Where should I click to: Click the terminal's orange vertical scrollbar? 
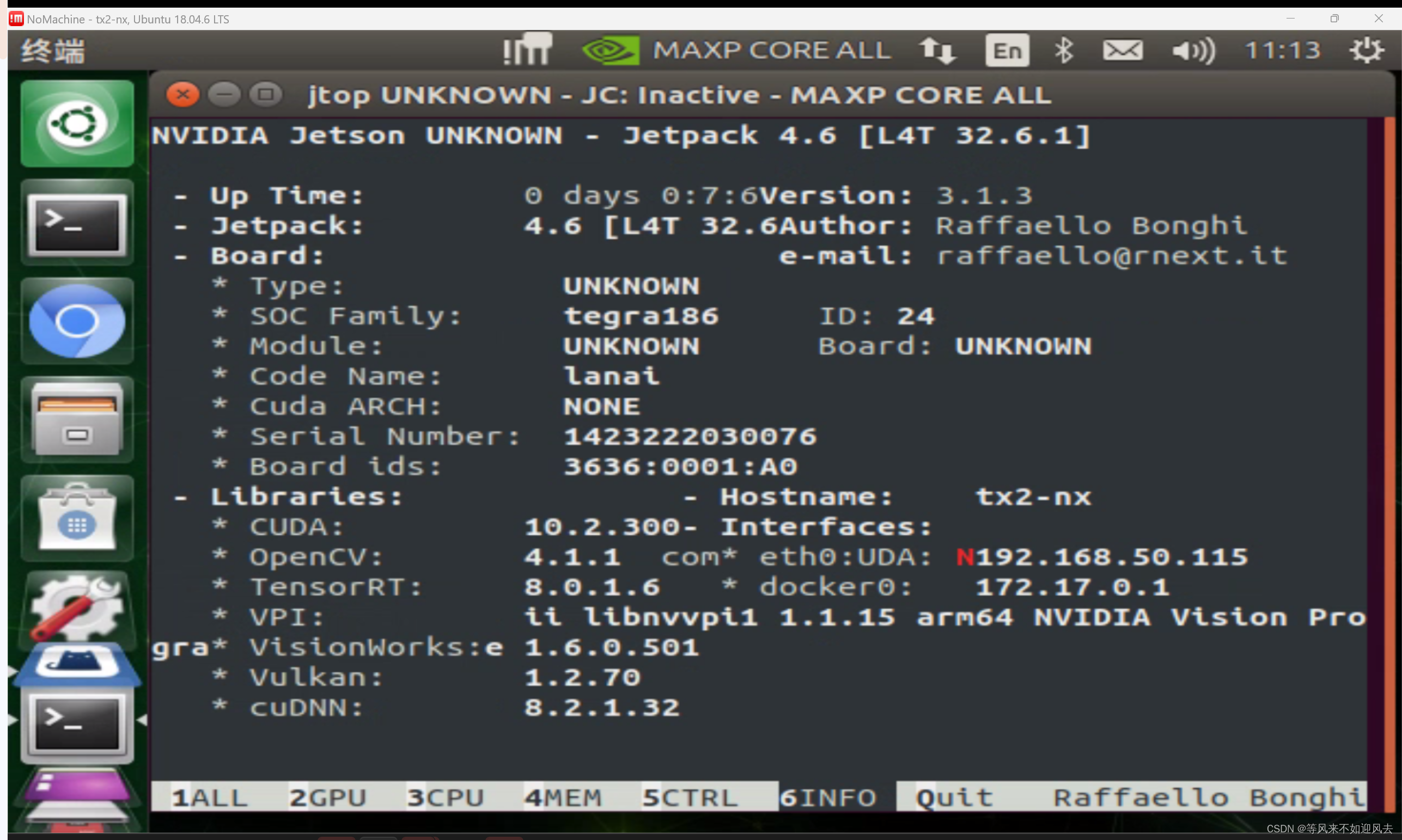coord(1389,464)
